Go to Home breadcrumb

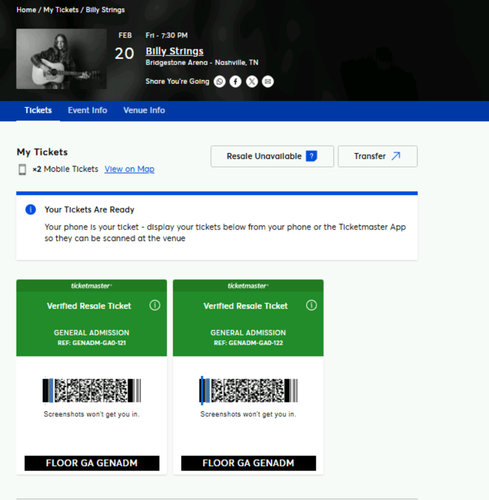pos(26,10)
